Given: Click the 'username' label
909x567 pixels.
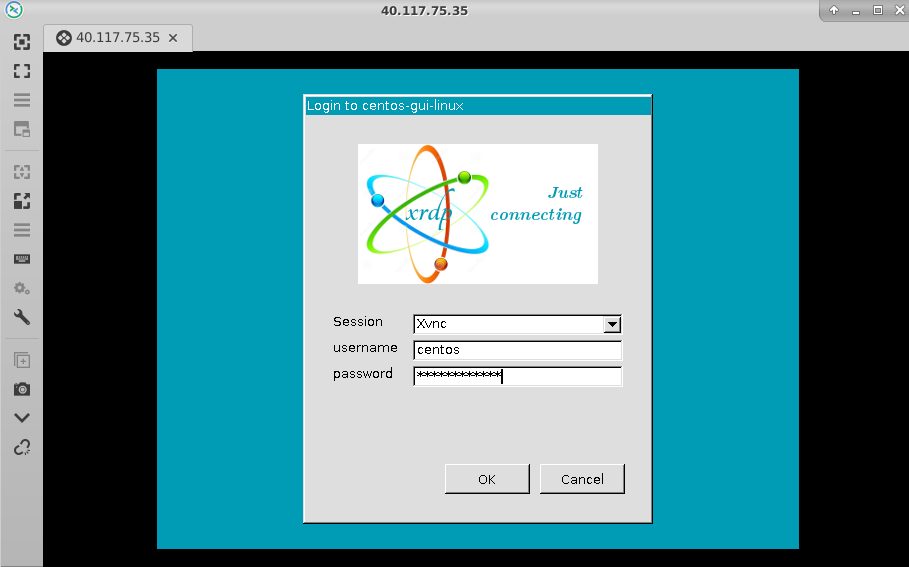Looking at the screenshot, I should 365,348.
